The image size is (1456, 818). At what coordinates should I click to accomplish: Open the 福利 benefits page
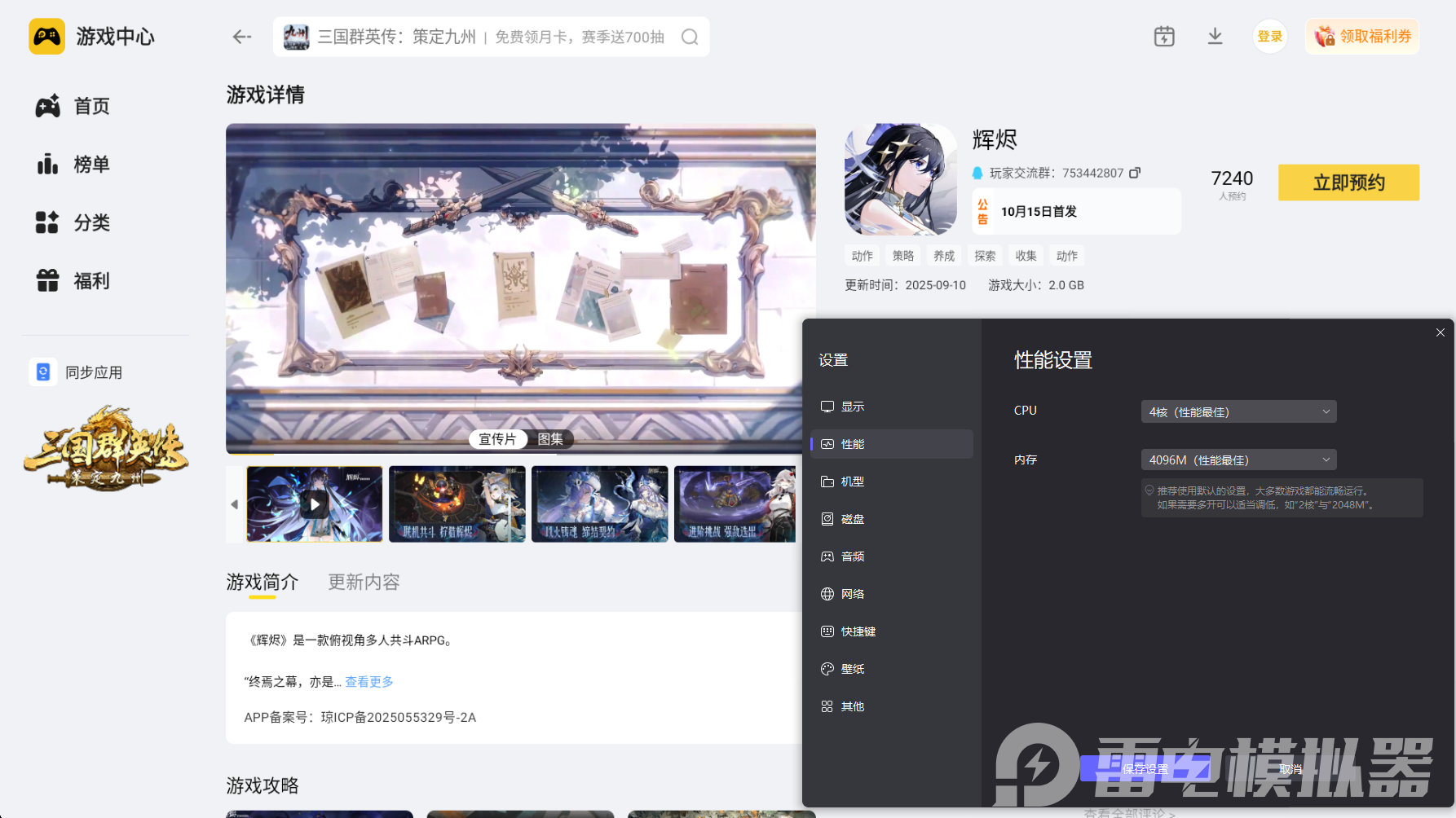pyautogui.click(x=90, y=281)
